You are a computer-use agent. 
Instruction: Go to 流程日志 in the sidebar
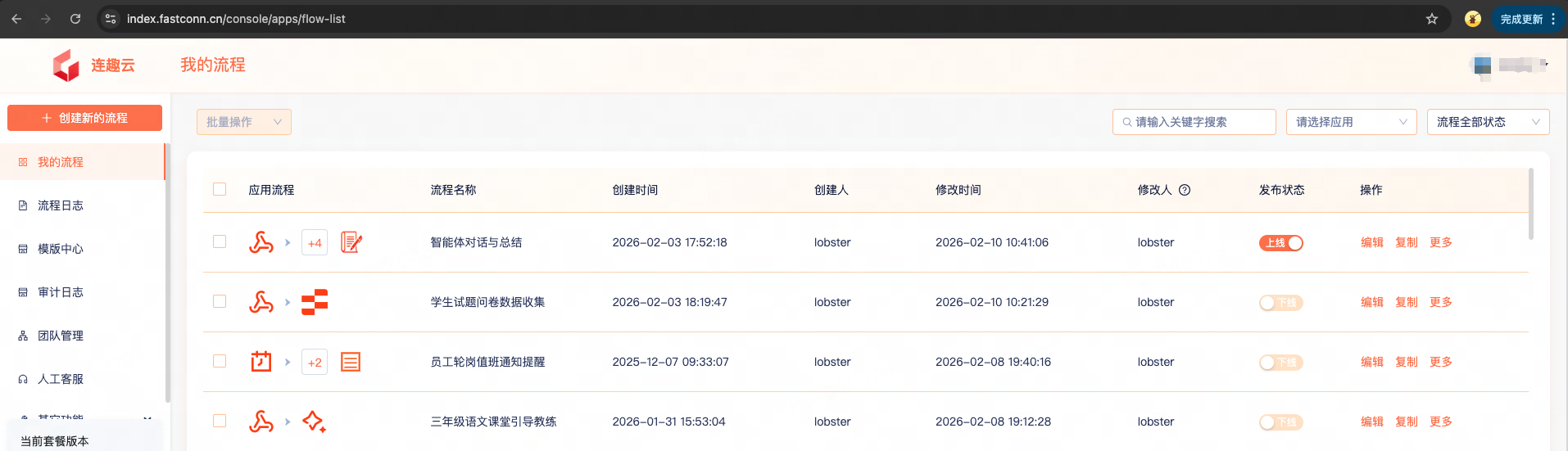point(61,205)
